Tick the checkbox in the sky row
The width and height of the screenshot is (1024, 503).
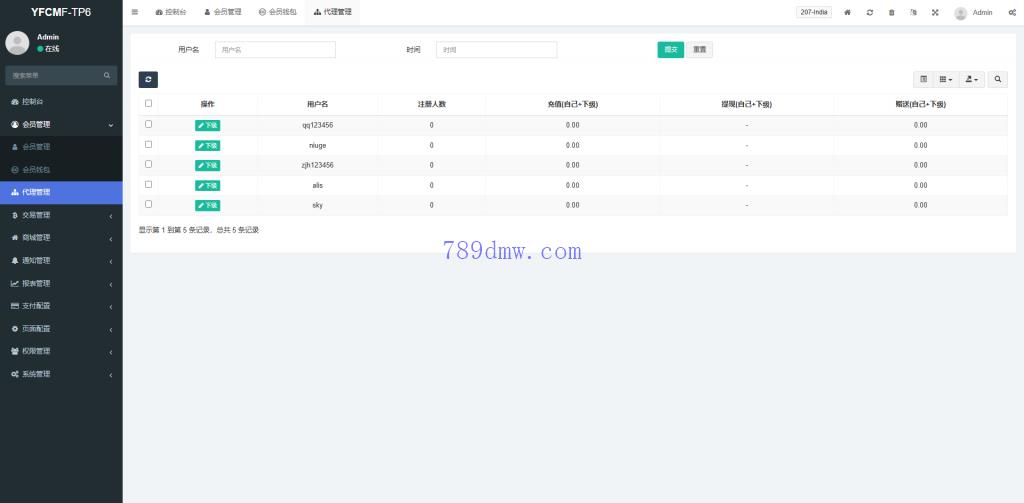149,204
